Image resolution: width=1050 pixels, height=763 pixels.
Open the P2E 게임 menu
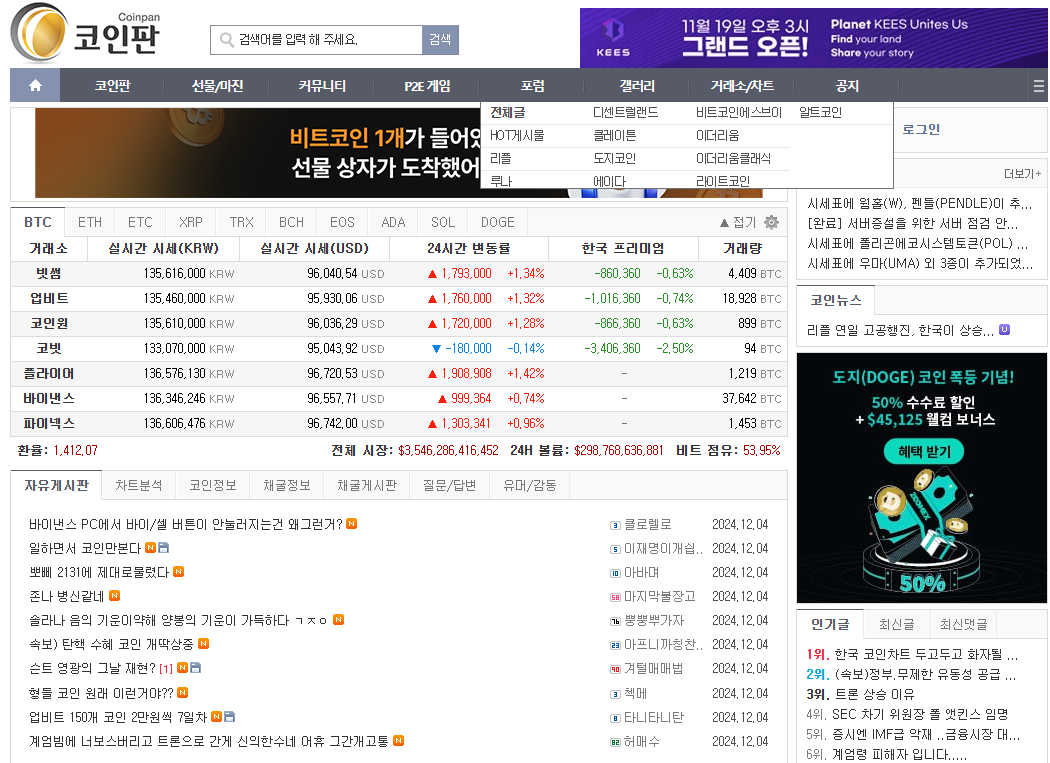point(427,86)
